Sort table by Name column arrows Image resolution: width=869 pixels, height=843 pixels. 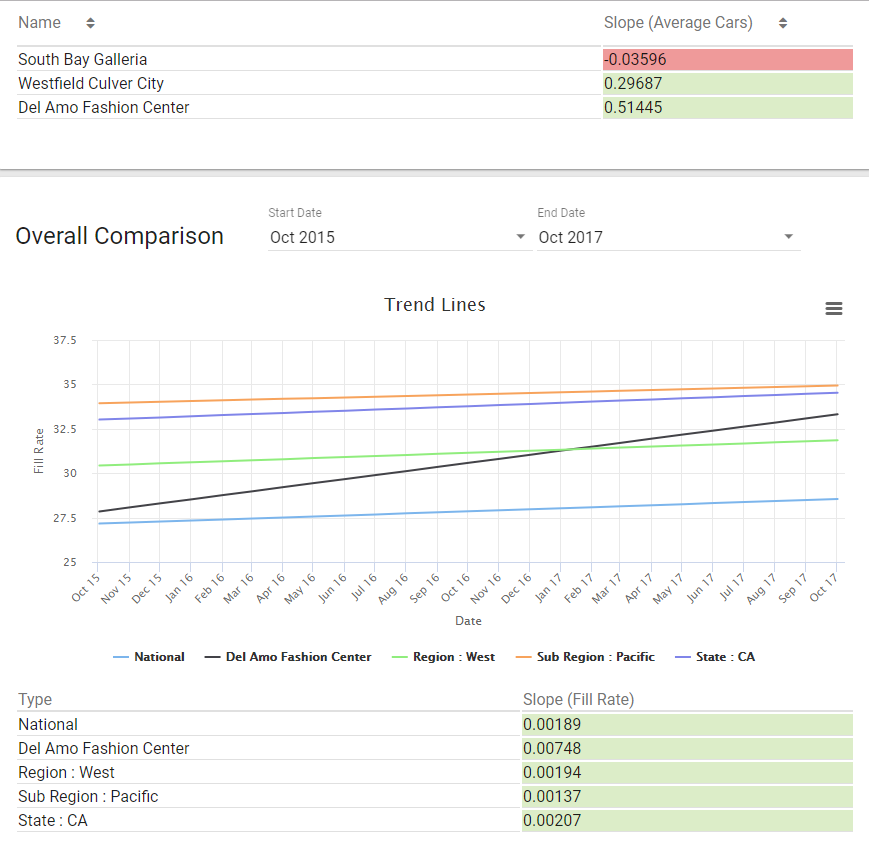tap(90, 23)
